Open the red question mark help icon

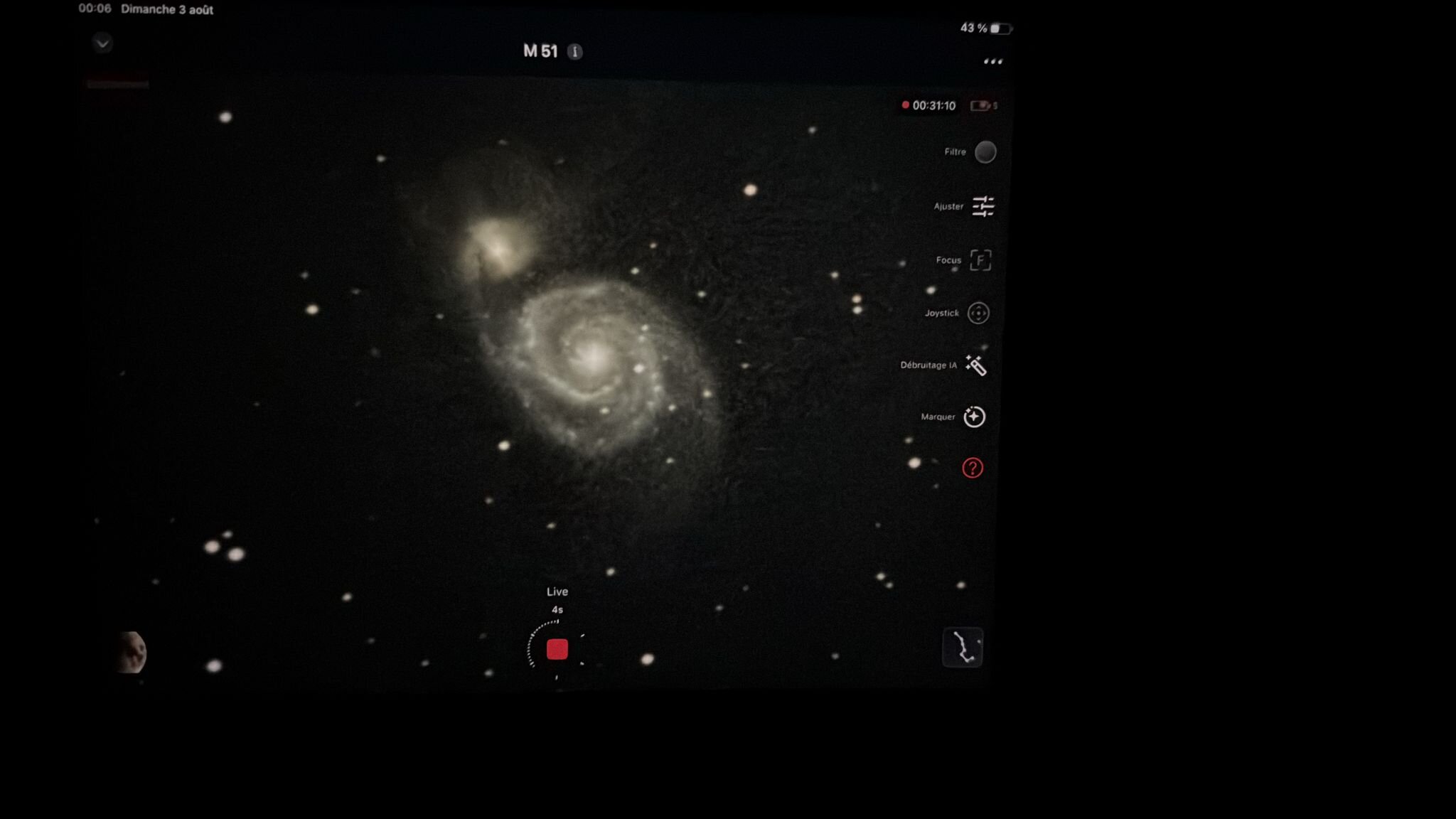973,468
